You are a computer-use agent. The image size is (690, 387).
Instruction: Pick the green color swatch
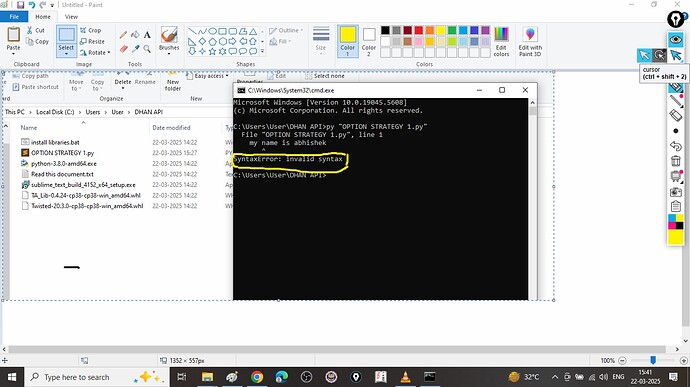[x=452, y=30]
